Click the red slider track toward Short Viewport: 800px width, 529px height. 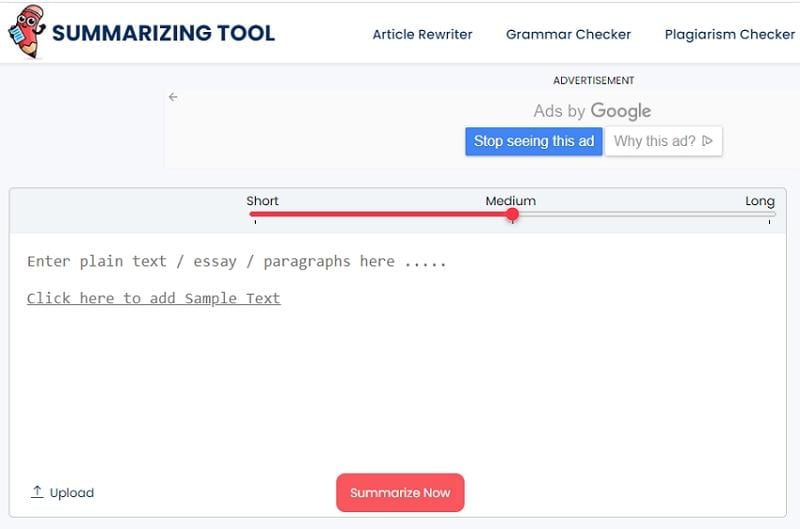click(378, 214)
